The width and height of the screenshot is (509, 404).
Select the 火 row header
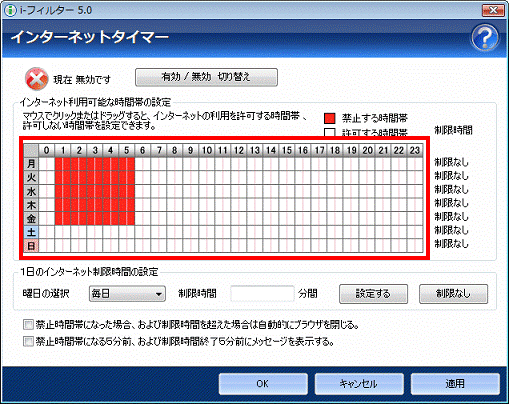(31, 178)
